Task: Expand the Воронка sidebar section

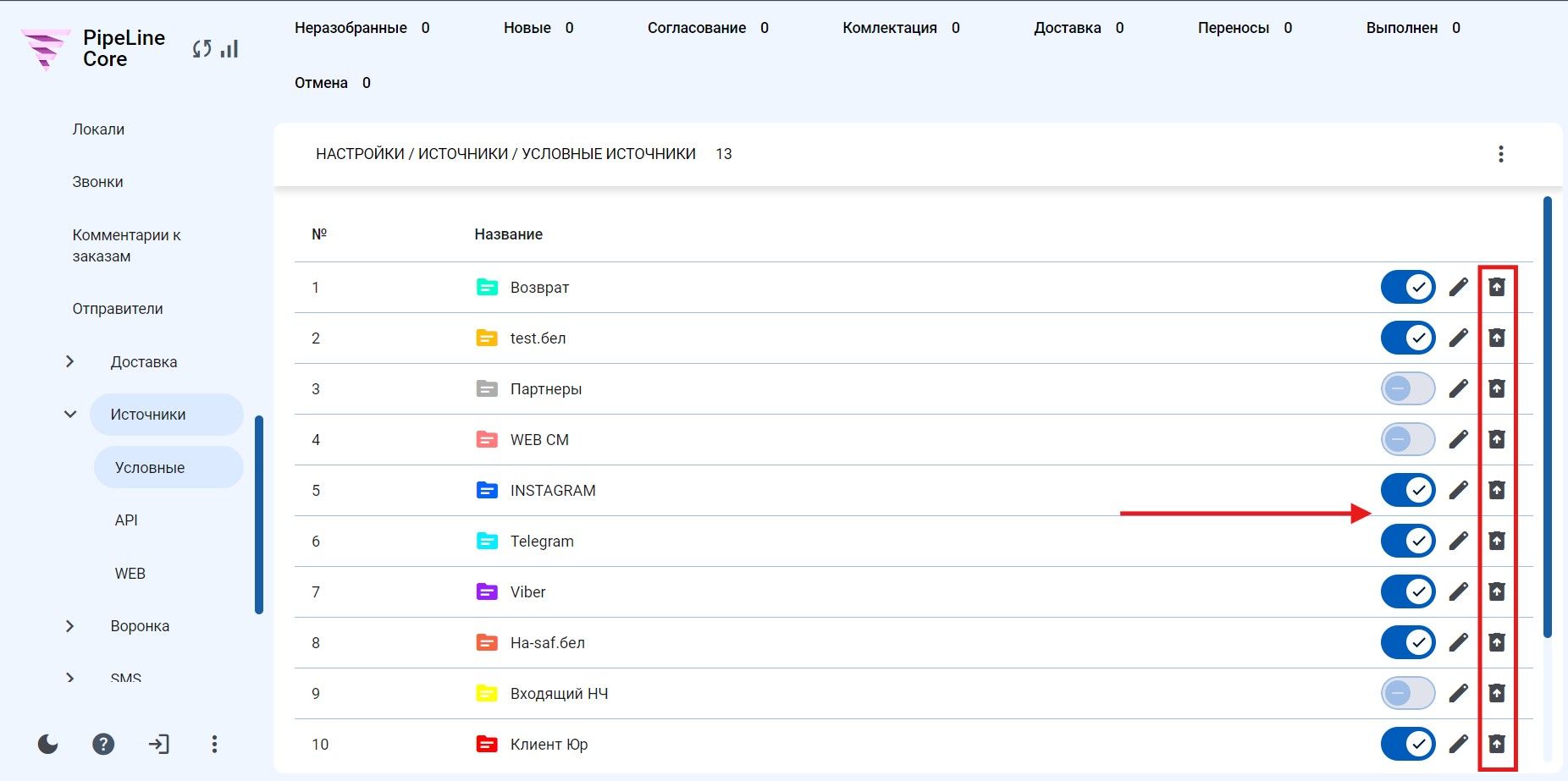Action: 70,626
